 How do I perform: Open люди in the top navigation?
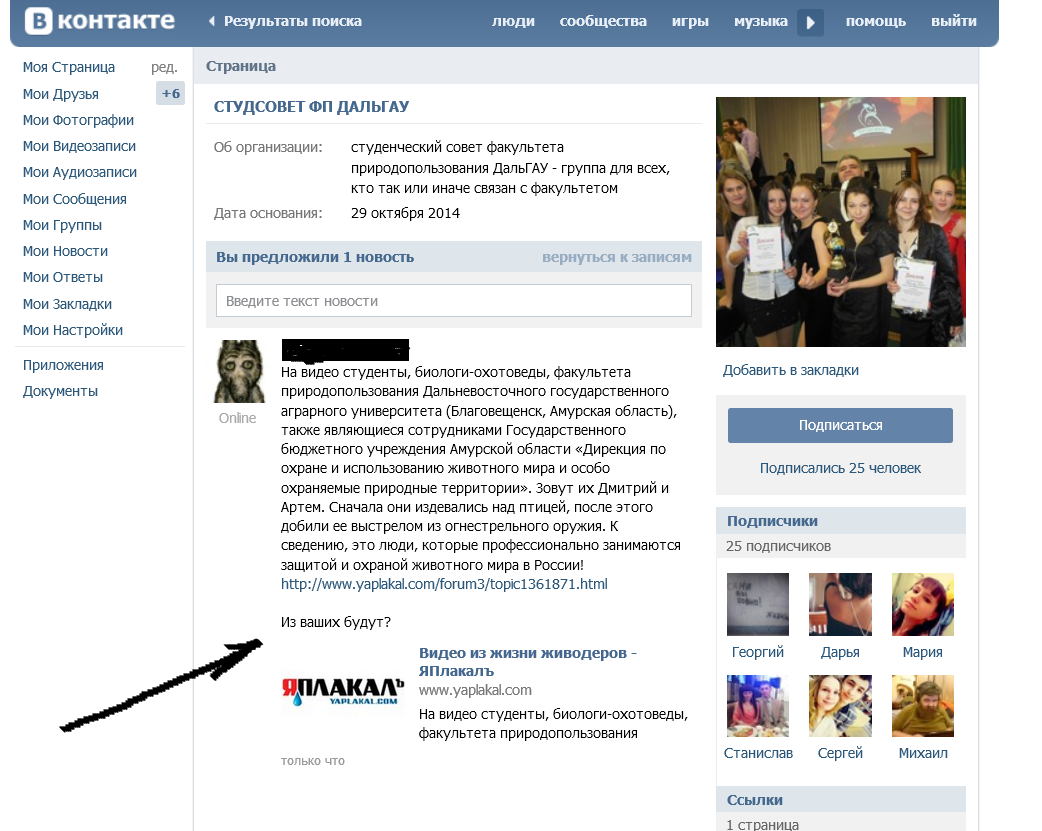click(x=513, y=21)
